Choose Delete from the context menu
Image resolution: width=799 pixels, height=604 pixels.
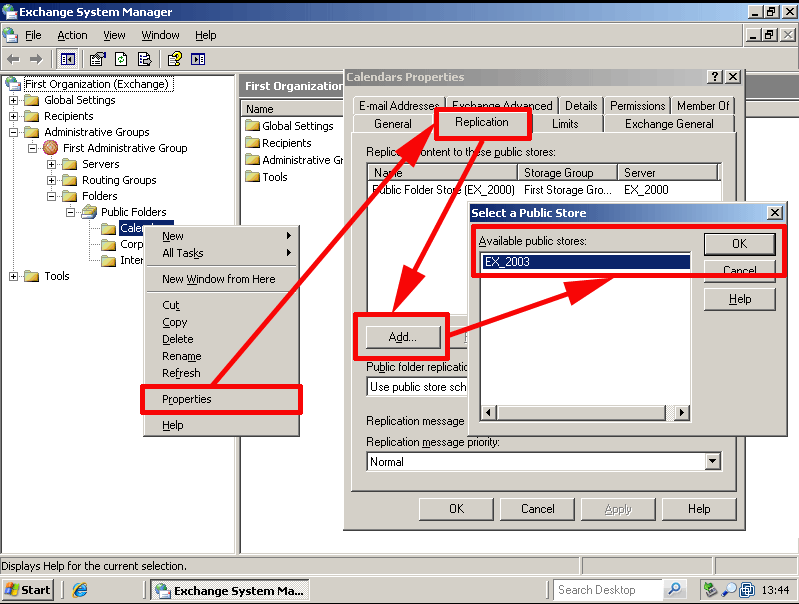pyautogui.click(x=222, y=339)
